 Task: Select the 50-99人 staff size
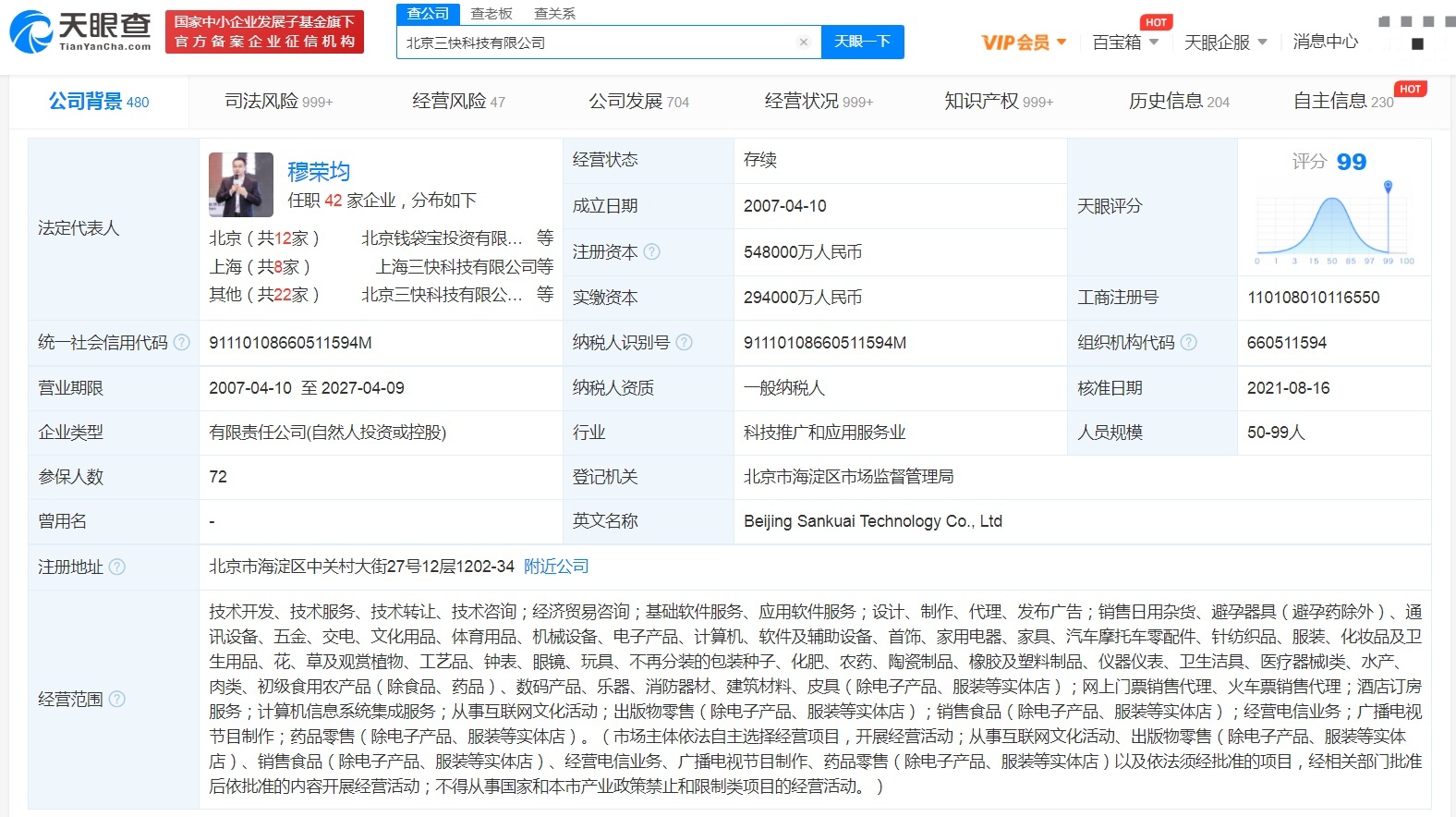(1276, 433)
